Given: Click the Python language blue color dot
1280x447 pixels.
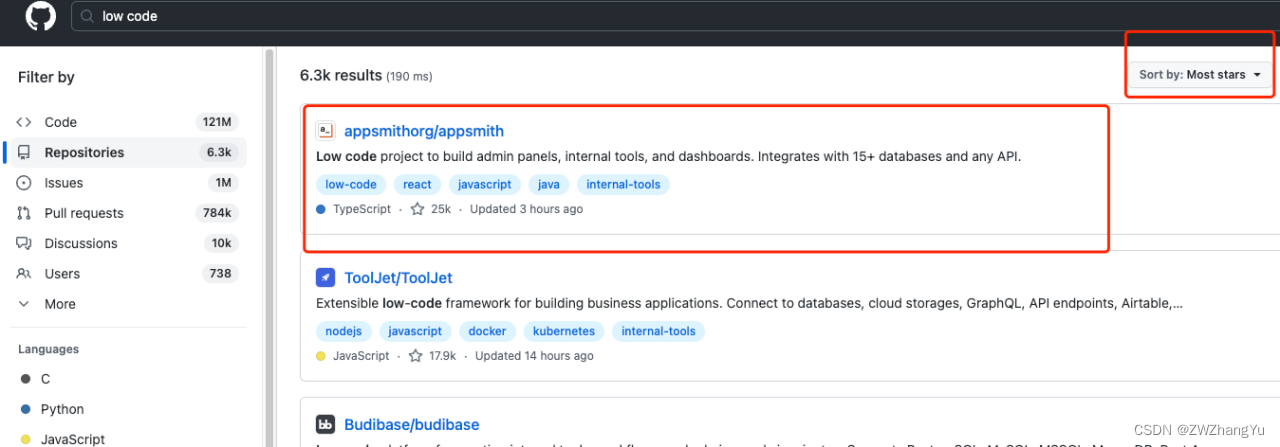Looking at the screenshot, I should coord(25,409).
